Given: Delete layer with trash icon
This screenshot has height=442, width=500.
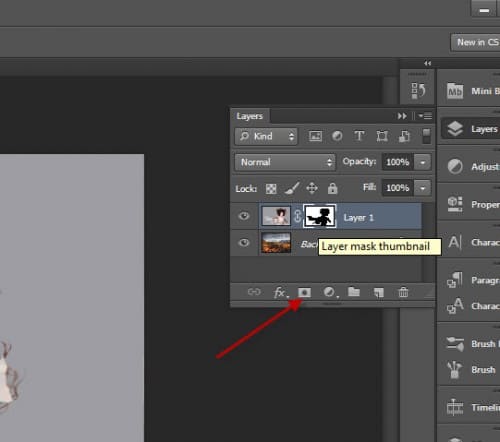Looking at the screenshot, I should coord(403,292).
